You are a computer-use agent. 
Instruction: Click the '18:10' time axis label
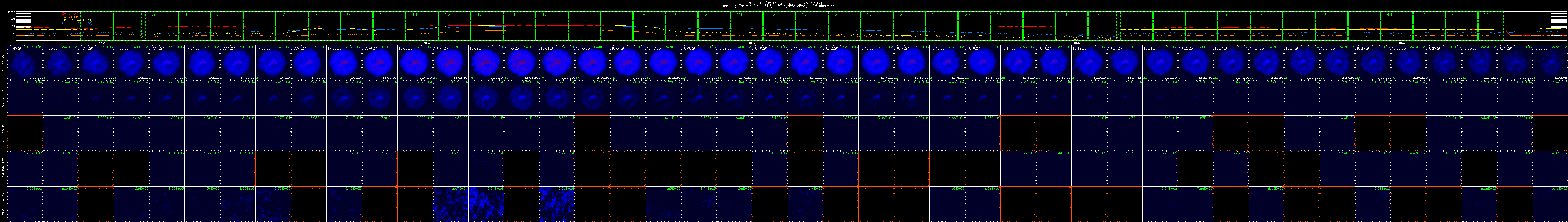[x=752, y=43]
